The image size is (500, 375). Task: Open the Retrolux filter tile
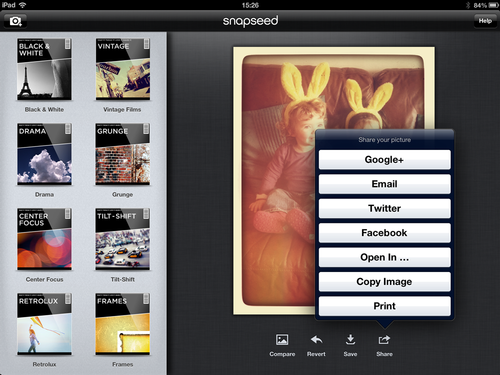tap(44, 324)
